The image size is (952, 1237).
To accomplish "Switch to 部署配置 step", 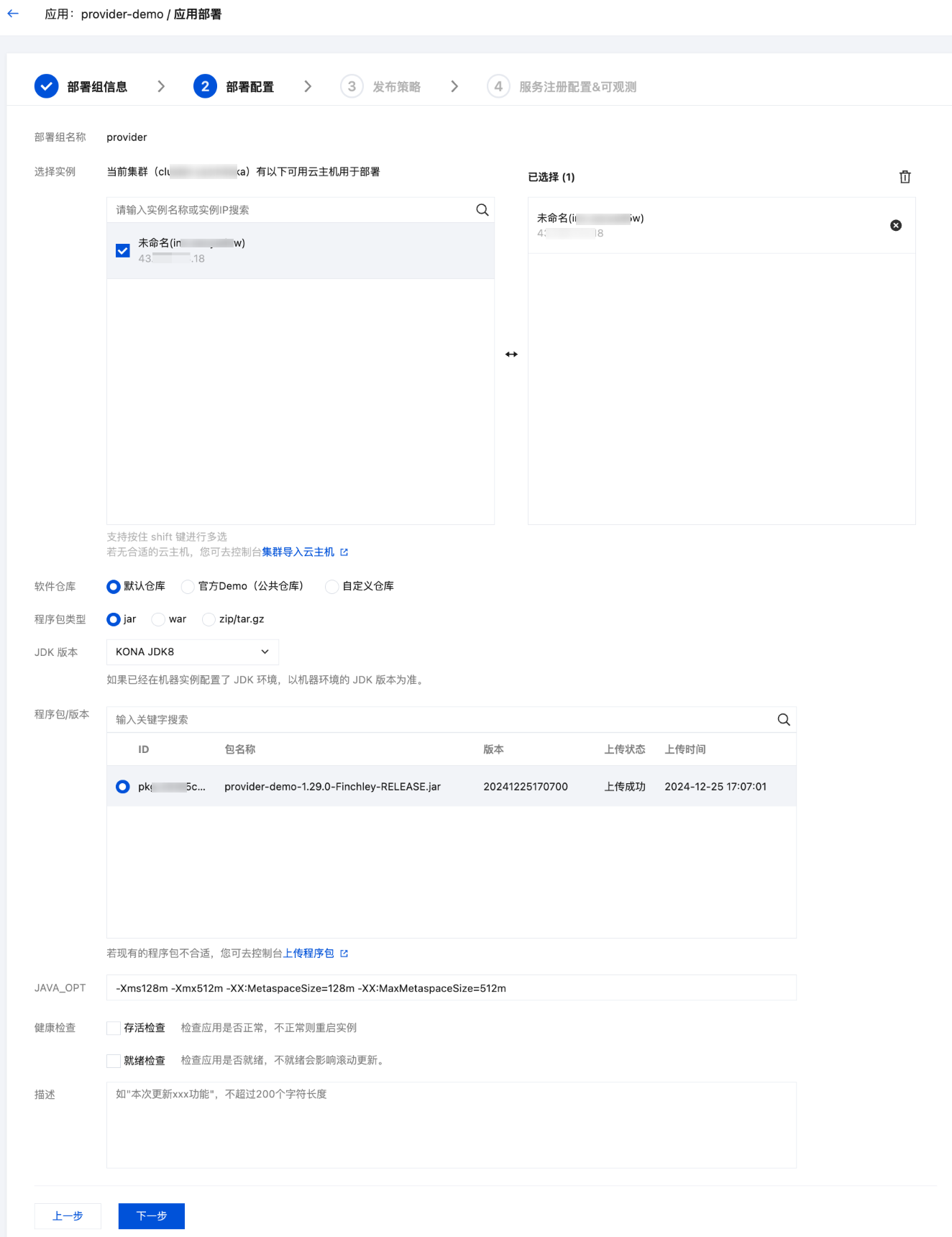I will 250,87.
